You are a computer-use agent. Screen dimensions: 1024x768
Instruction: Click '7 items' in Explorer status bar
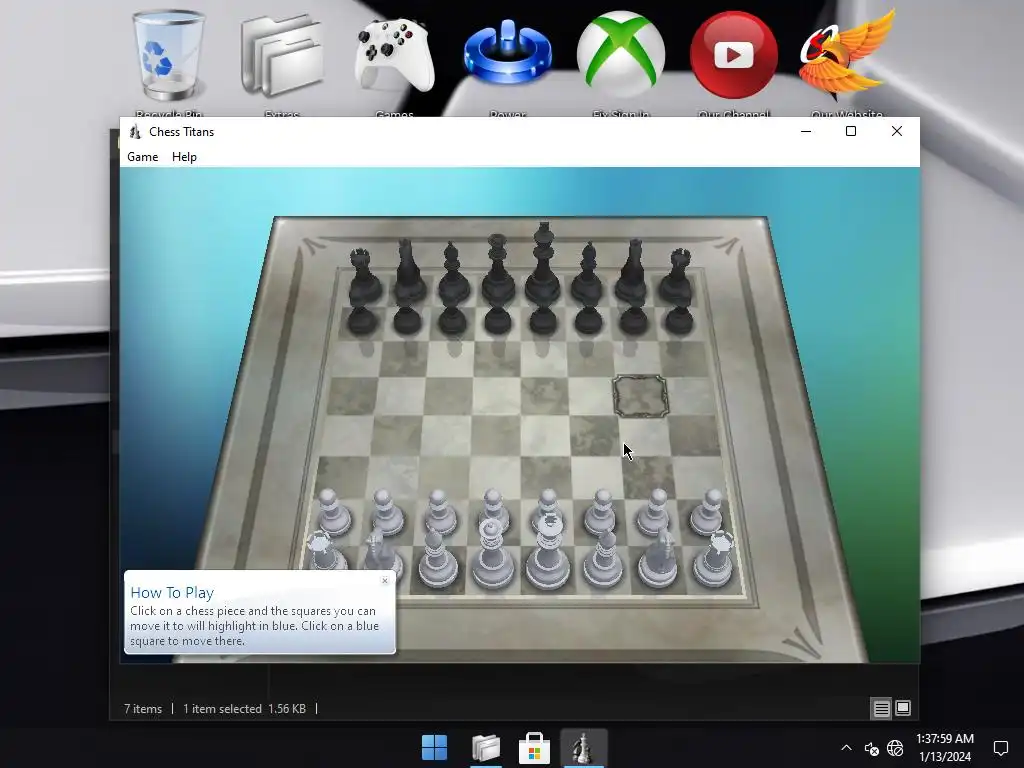click(143, 709)
